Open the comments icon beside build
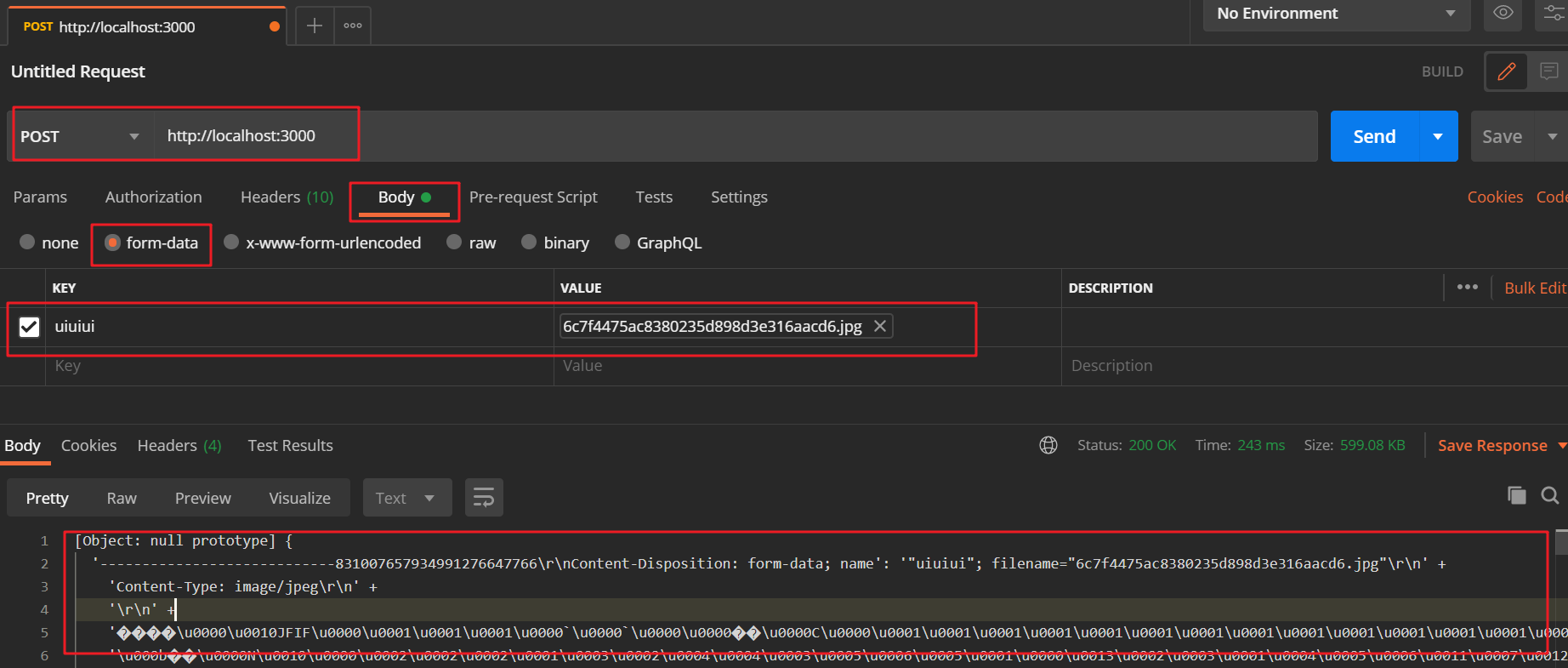The image size is (1568, 668). [x=1548, y=71]
